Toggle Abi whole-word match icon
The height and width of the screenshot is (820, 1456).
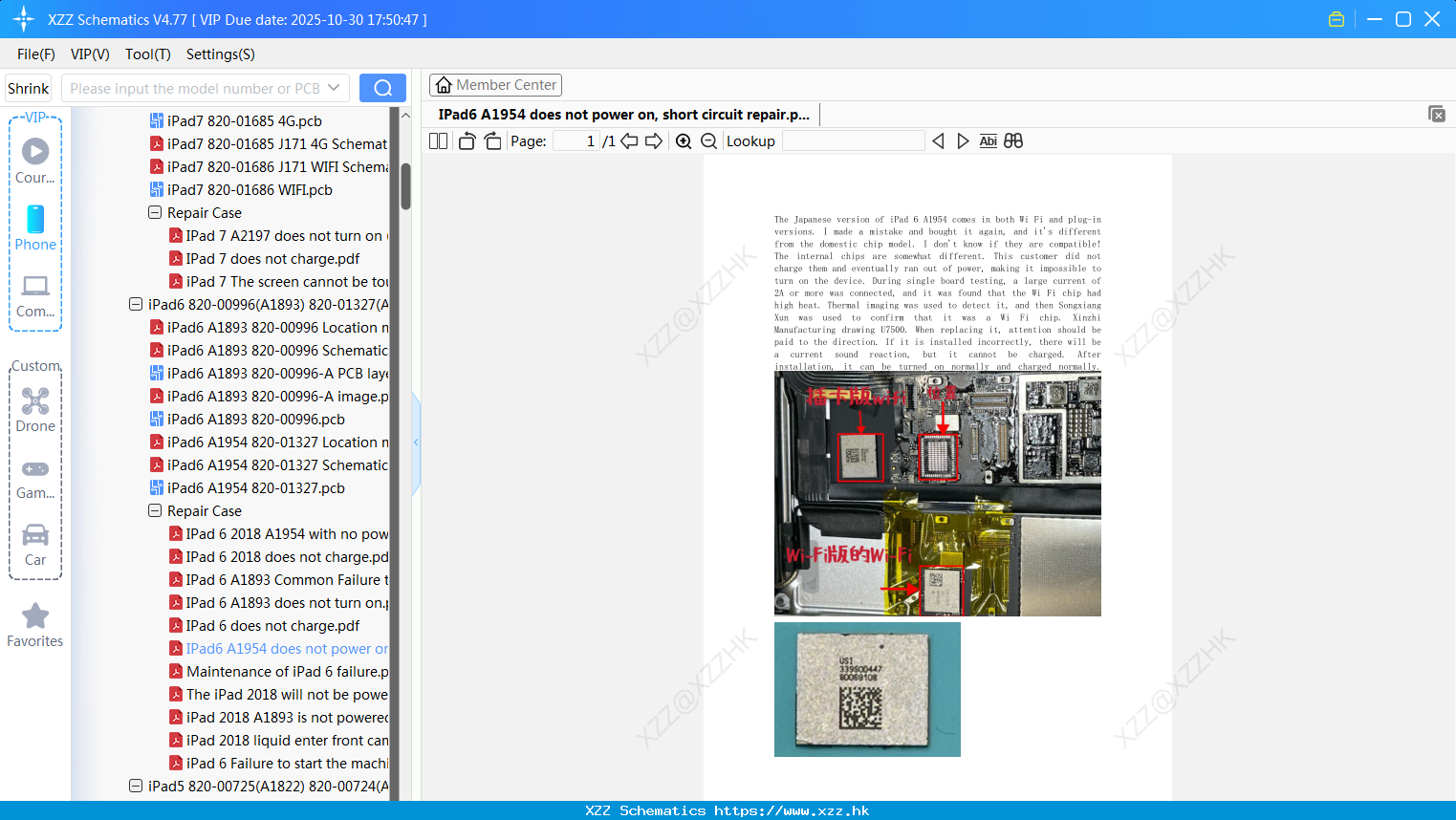(x=988, y=141)
